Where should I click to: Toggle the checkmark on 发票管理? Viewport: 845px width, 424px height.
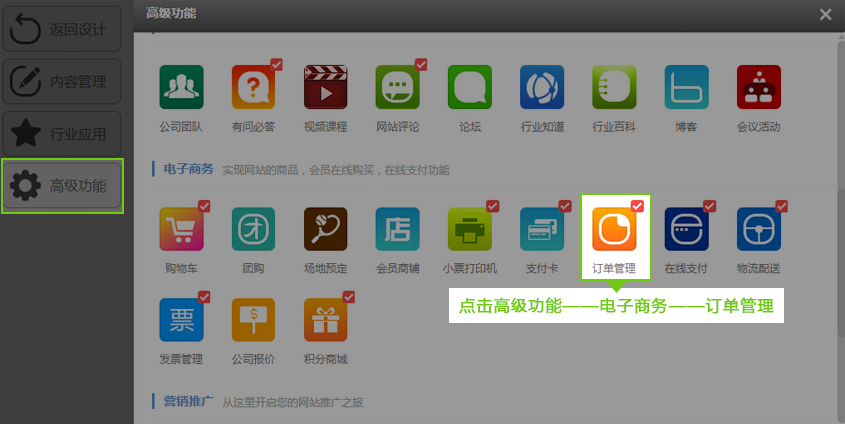click(x=204, y=297)
